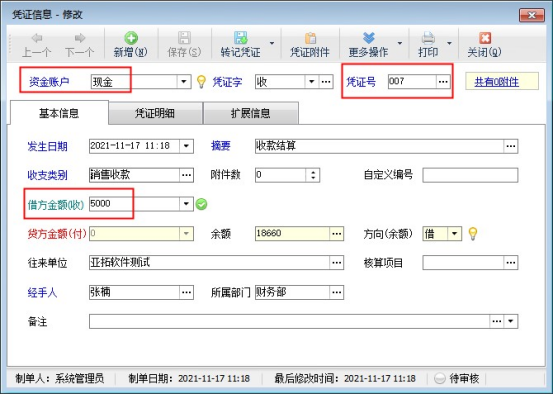Click the 打印 printer icon
The height and width of the screenshot is (394, 554).
click(428, 38)
